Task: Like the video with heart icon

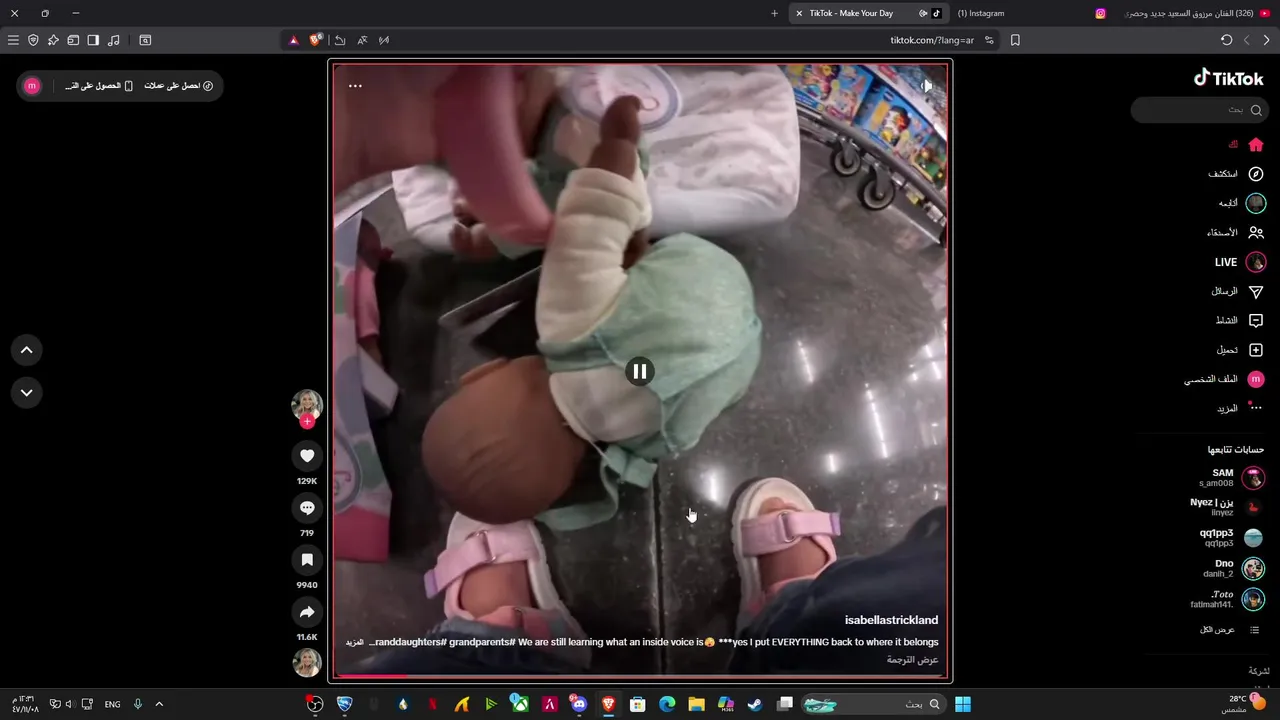Action: (307, 456)
